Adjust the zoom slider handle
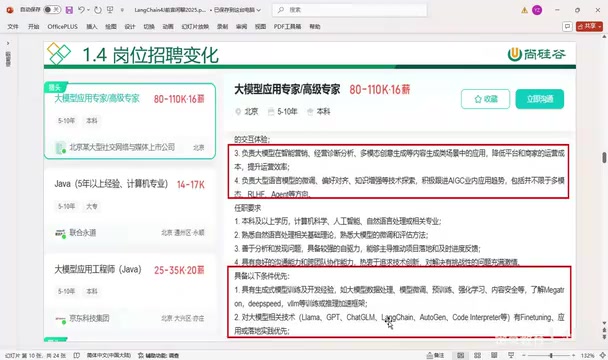 551,355
